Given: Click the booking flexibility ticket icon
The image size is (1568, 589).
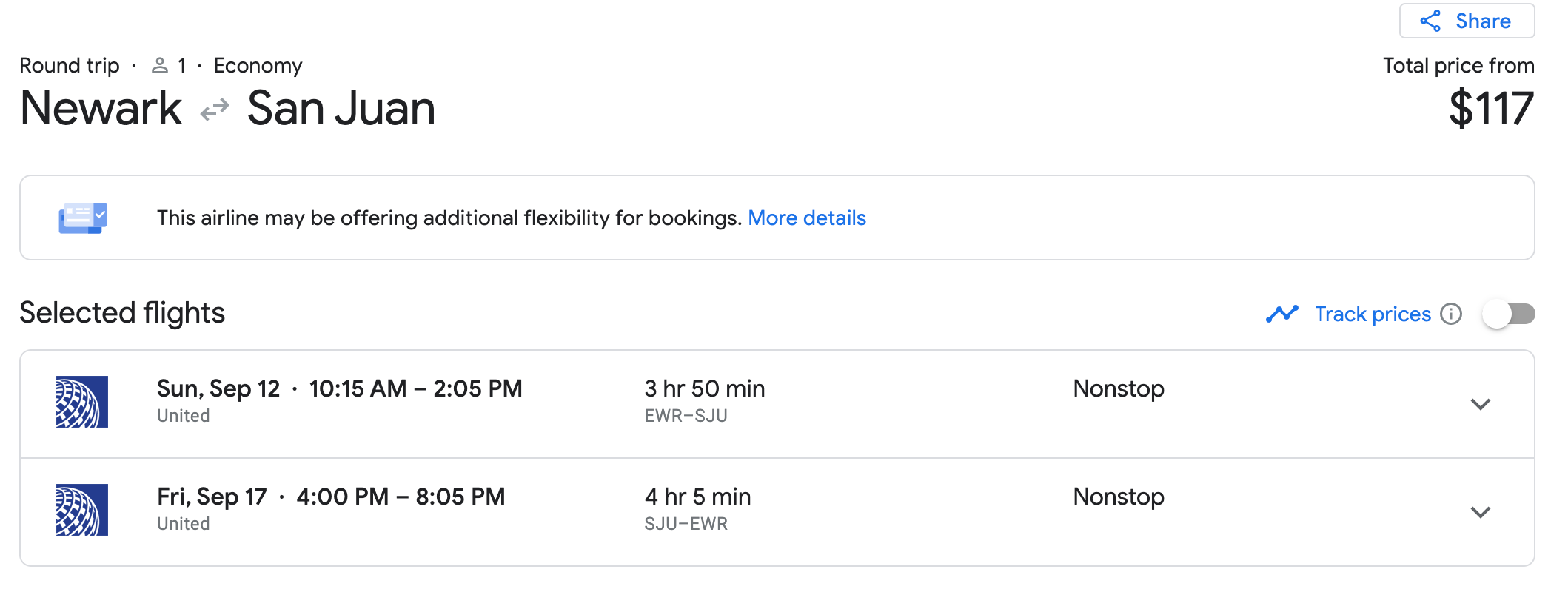Looking at the screenshot, I should (x=83, y=218).
